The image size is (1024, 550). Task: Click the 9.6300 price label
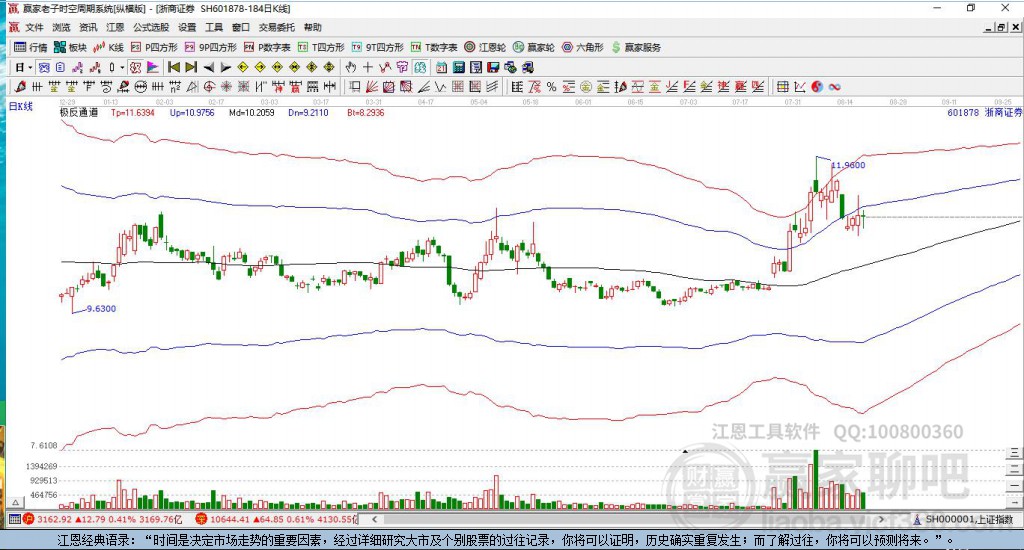click(101, 308)
